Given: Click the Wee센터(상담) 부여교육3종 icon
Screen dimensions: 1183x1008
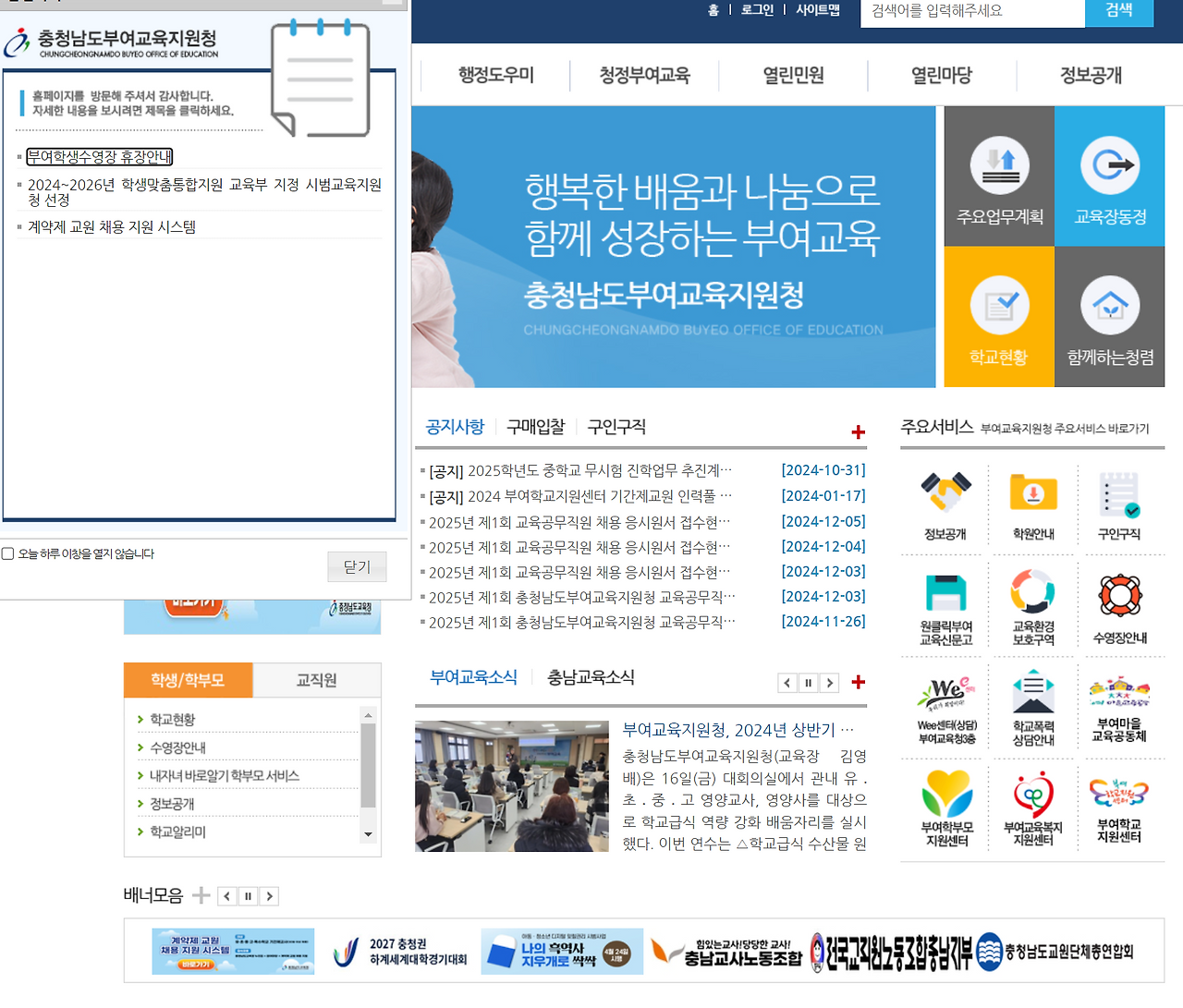Looking at the screenshot, I should click(942, 708).
